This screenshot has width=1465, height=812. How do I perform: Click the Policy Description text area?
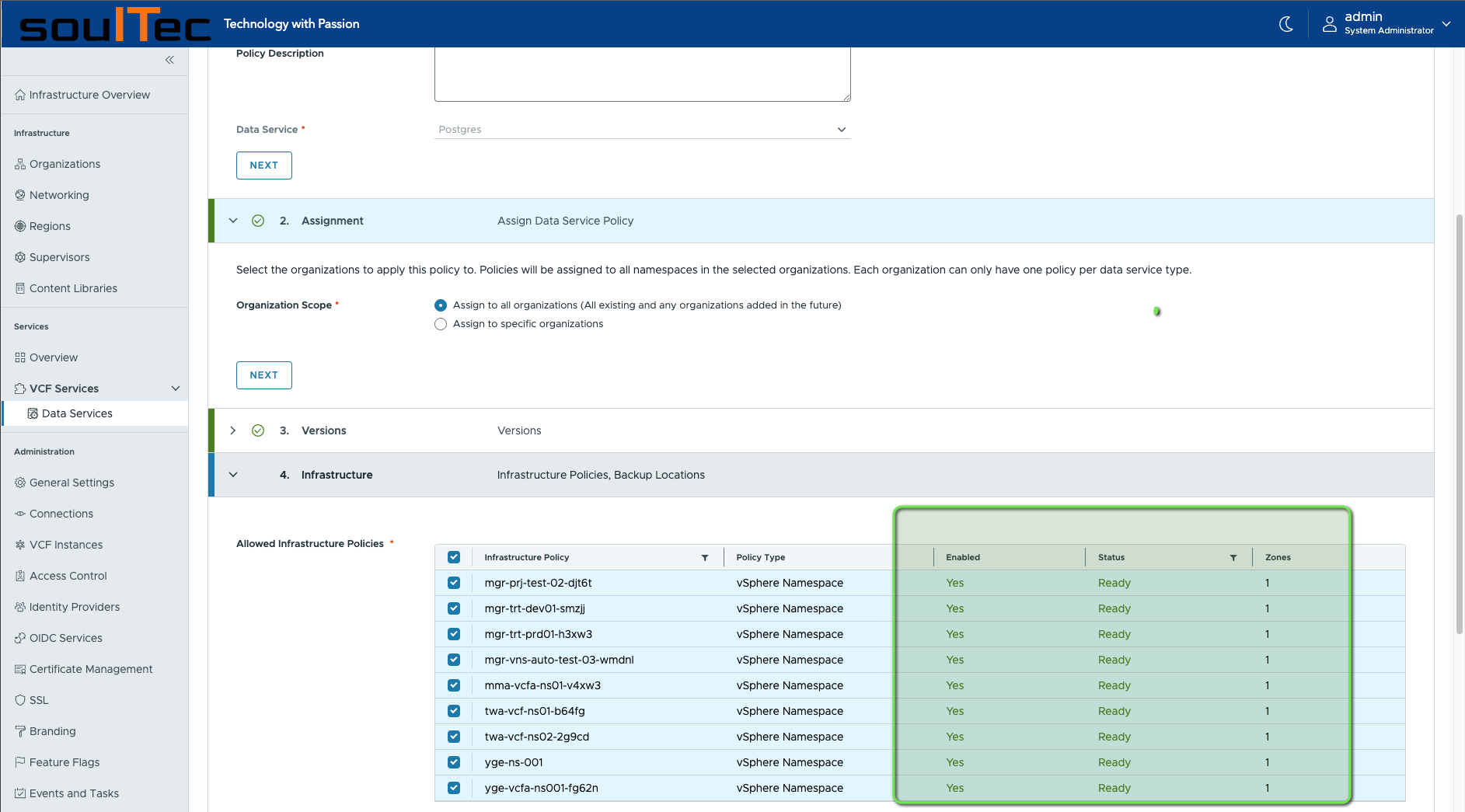click(642, 74)
